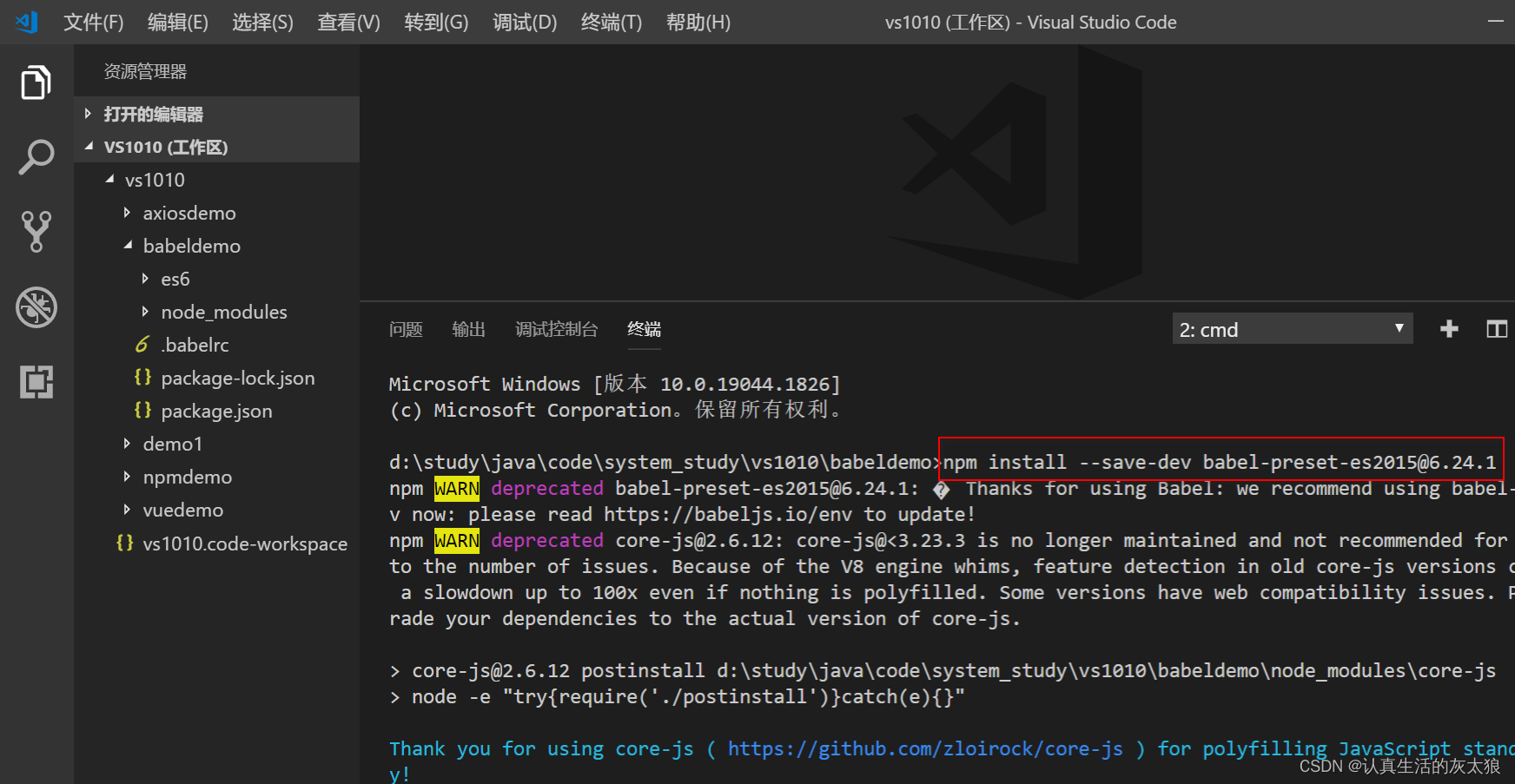Collapse the vs1010 root folder
The height and width of the screenshot is (784, 1515).
click(109, 180)
